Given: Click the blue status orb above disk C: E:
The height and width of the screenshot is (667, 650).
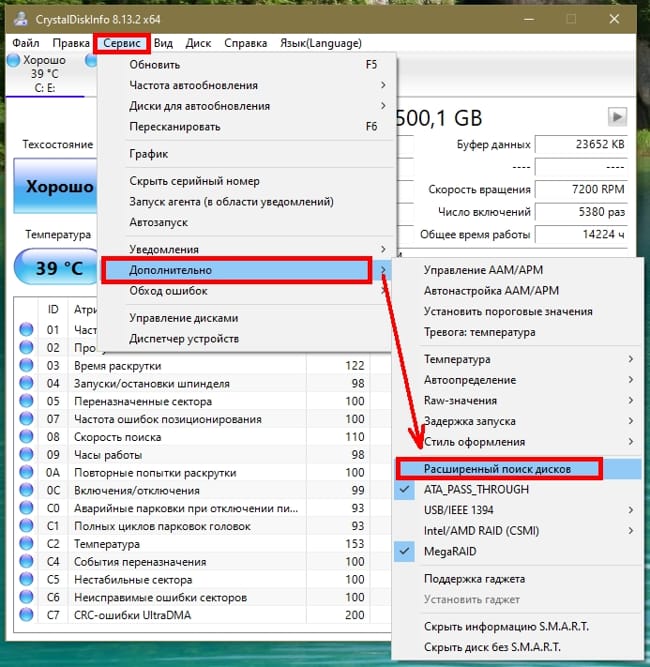Looking at the screenshot, I should (x=14, y=60).
